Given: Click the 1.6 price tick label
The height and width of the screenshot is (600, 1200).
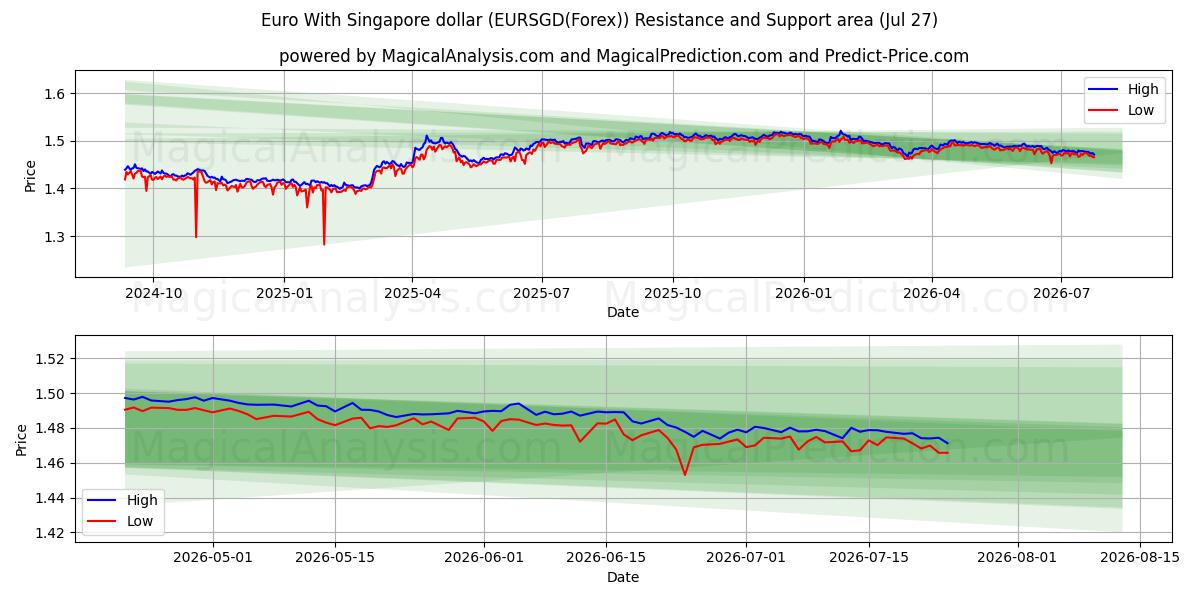Looking at the screenshot, I should point(56,93).
